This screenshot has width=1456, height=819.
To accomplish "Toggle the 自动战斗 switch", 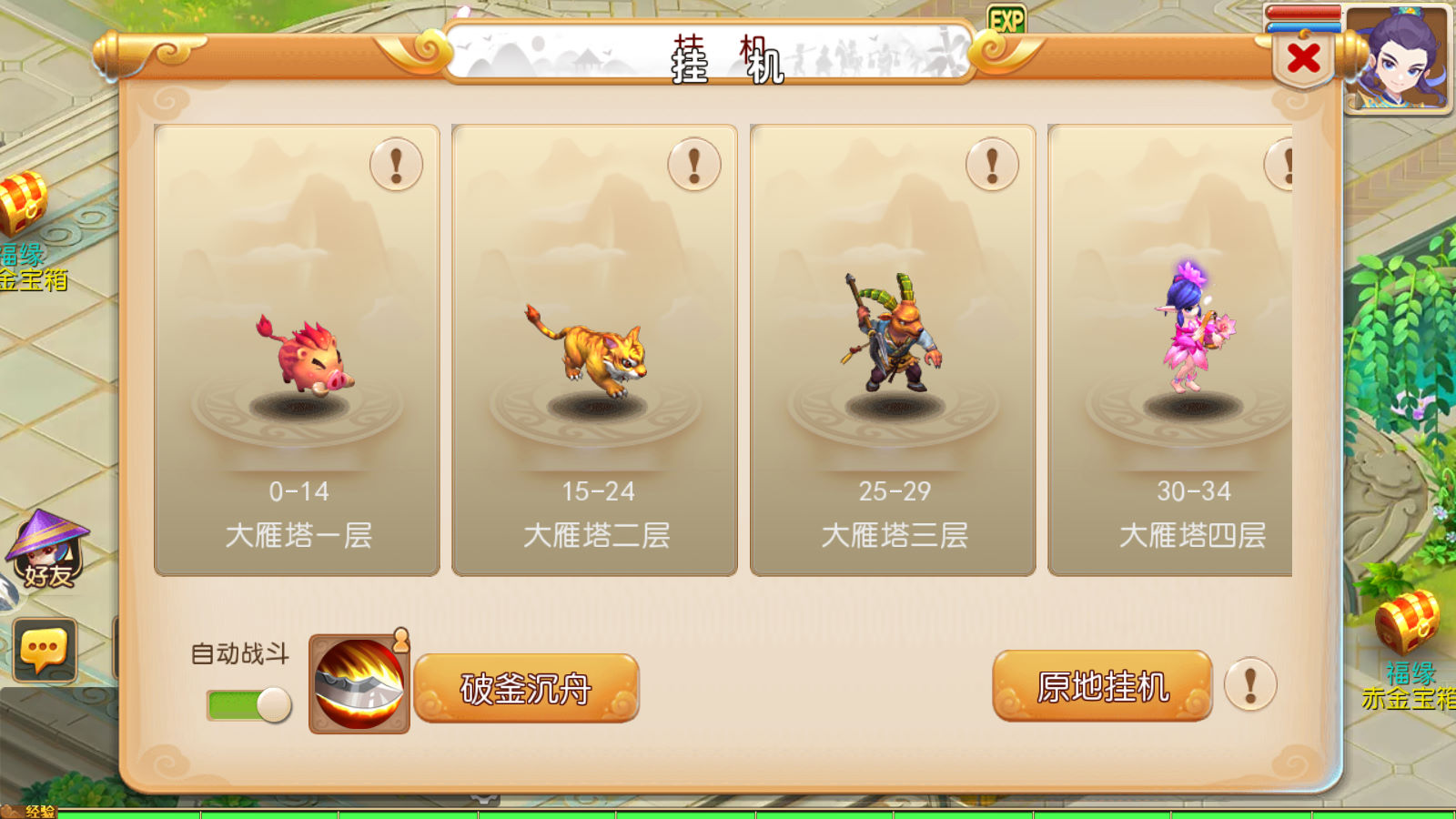I will [x=249, y=704].
